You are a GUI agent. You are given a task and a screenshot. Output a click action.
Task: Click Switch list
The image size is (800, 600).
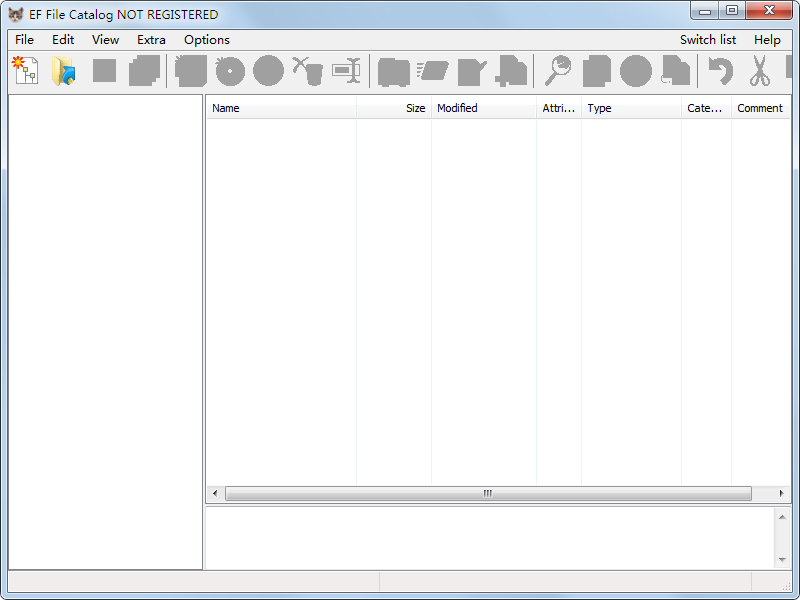point(708,40)
